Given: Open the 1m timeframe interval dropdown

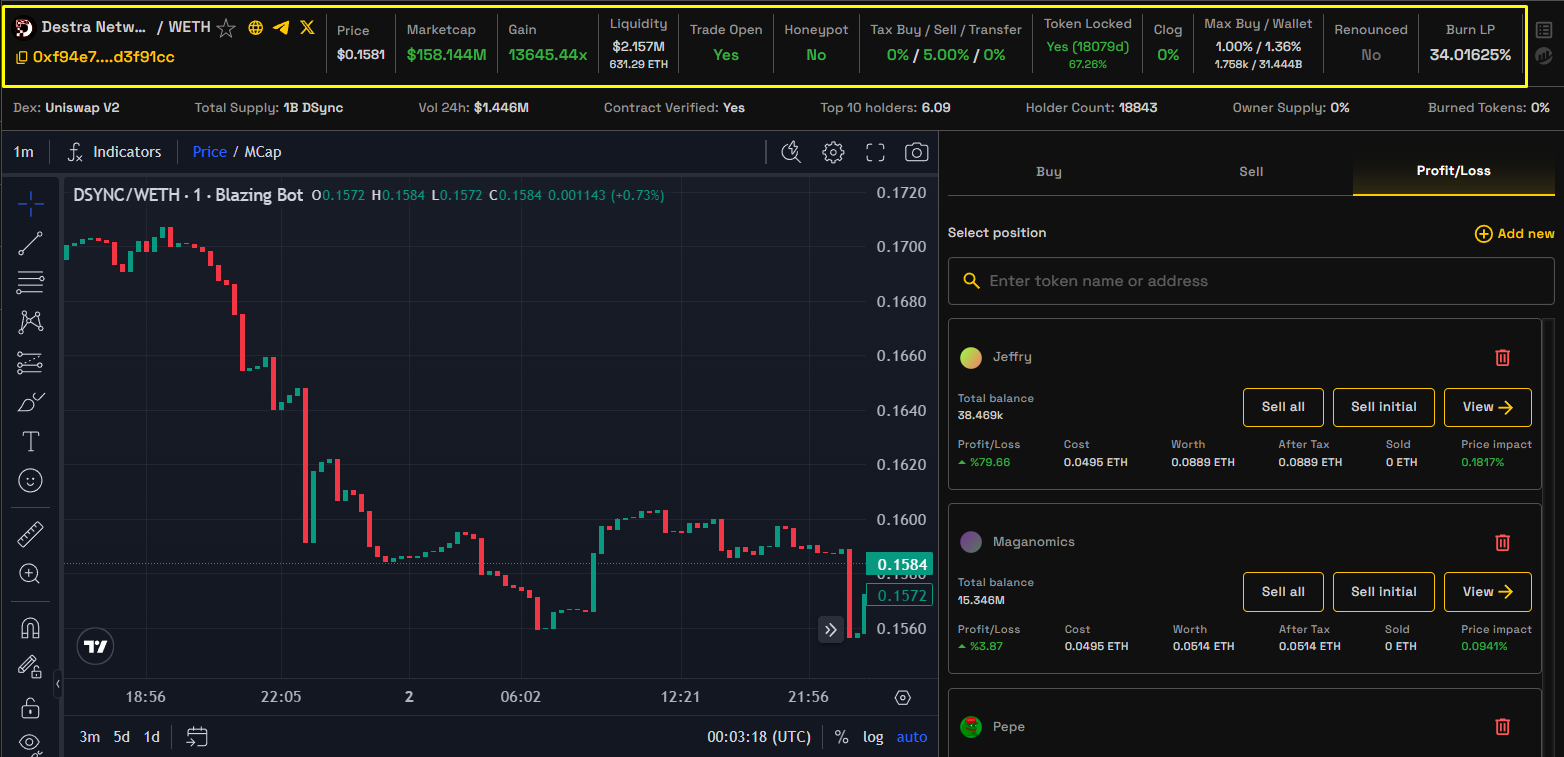Looking at the screenshot, I should tap(23, 152).
